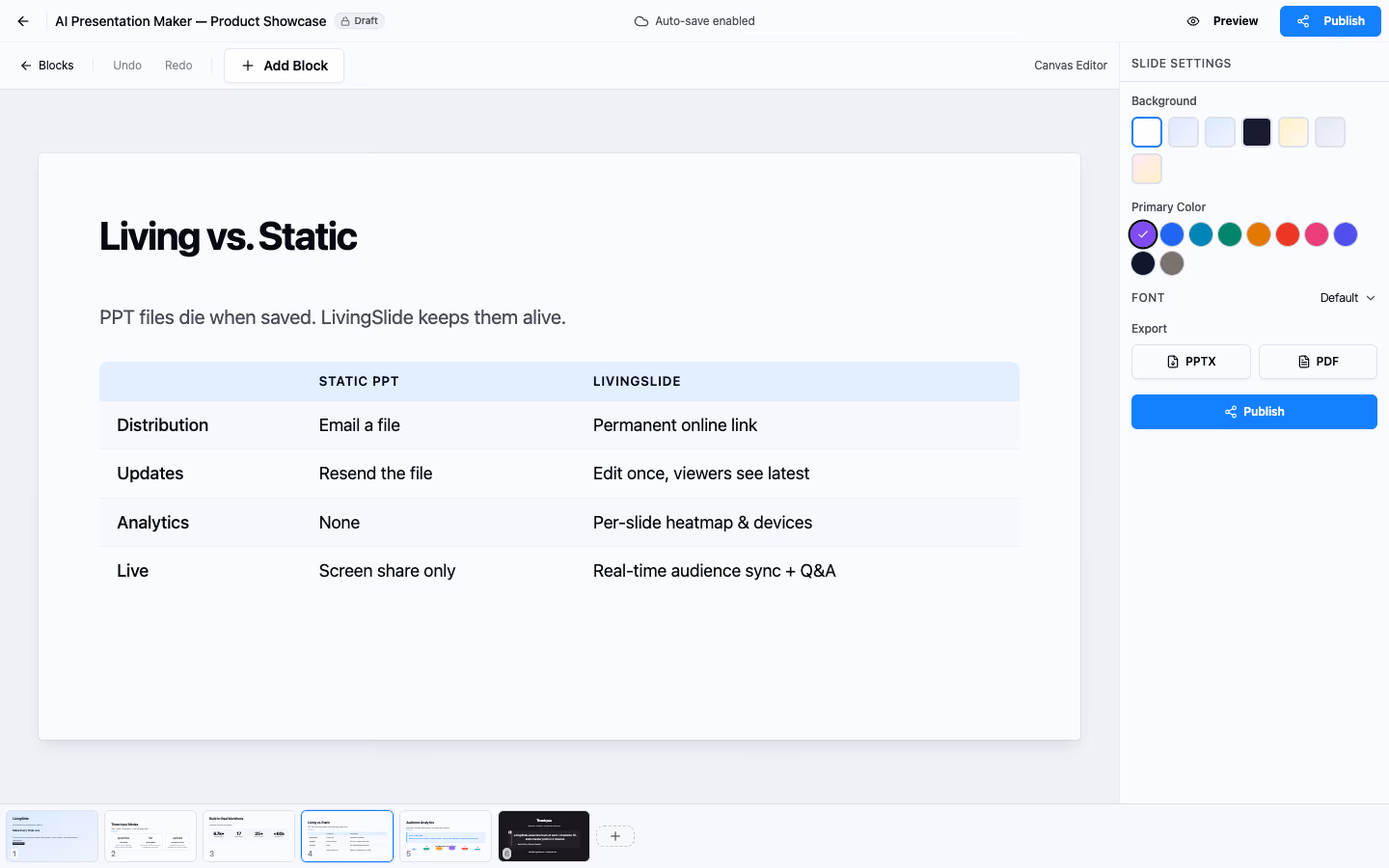Click the 'PPT files die when saved' subtitle
Screen dimensions: 1389x868
coord(333,317)
